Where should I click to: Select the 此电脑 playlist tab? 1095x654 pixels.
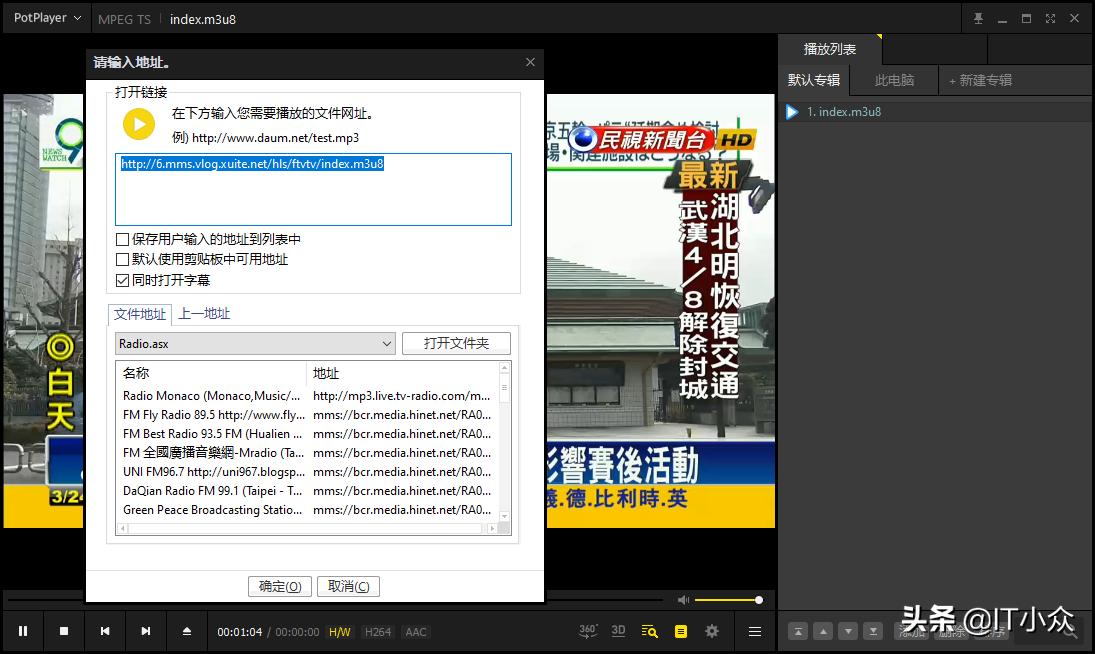coord(894,80)
